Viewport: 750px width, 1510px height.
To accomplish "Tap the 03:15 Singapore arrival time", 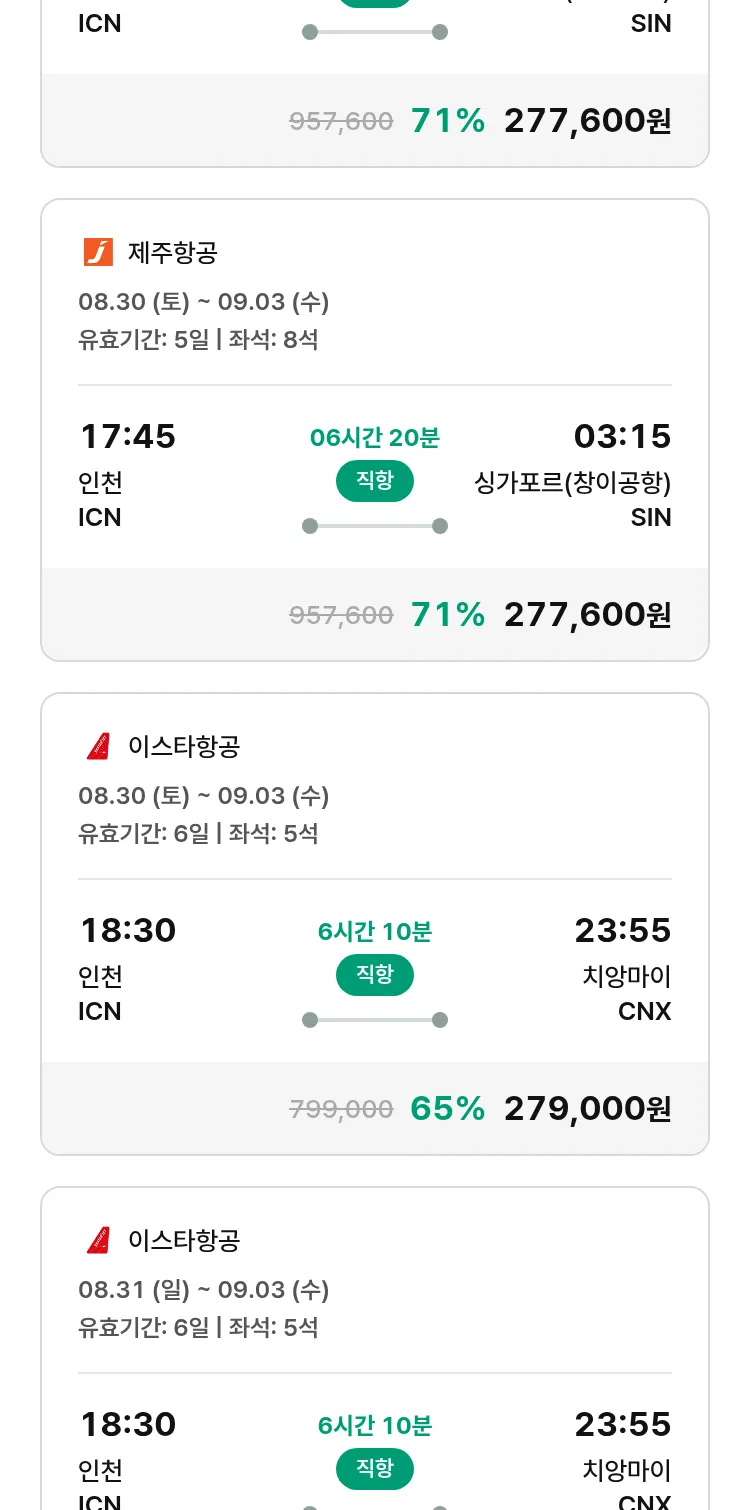I will coord(622,437).
